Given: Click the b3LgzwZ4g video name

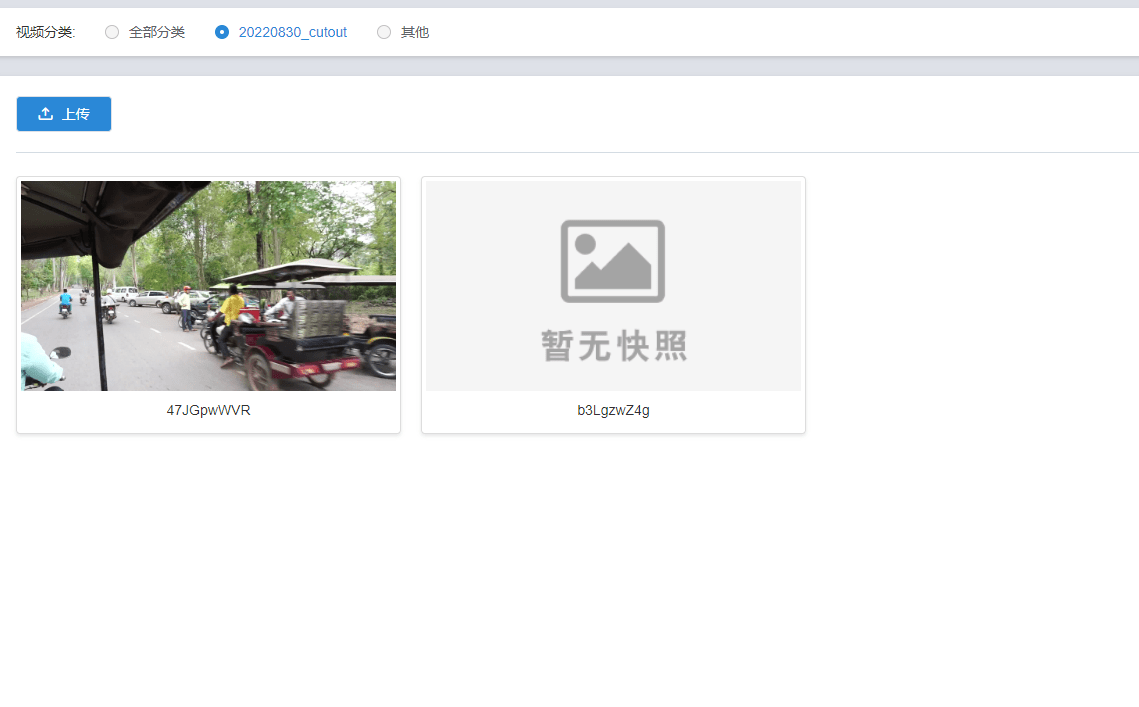Looking at the screenshot, I should coord(613,411).
